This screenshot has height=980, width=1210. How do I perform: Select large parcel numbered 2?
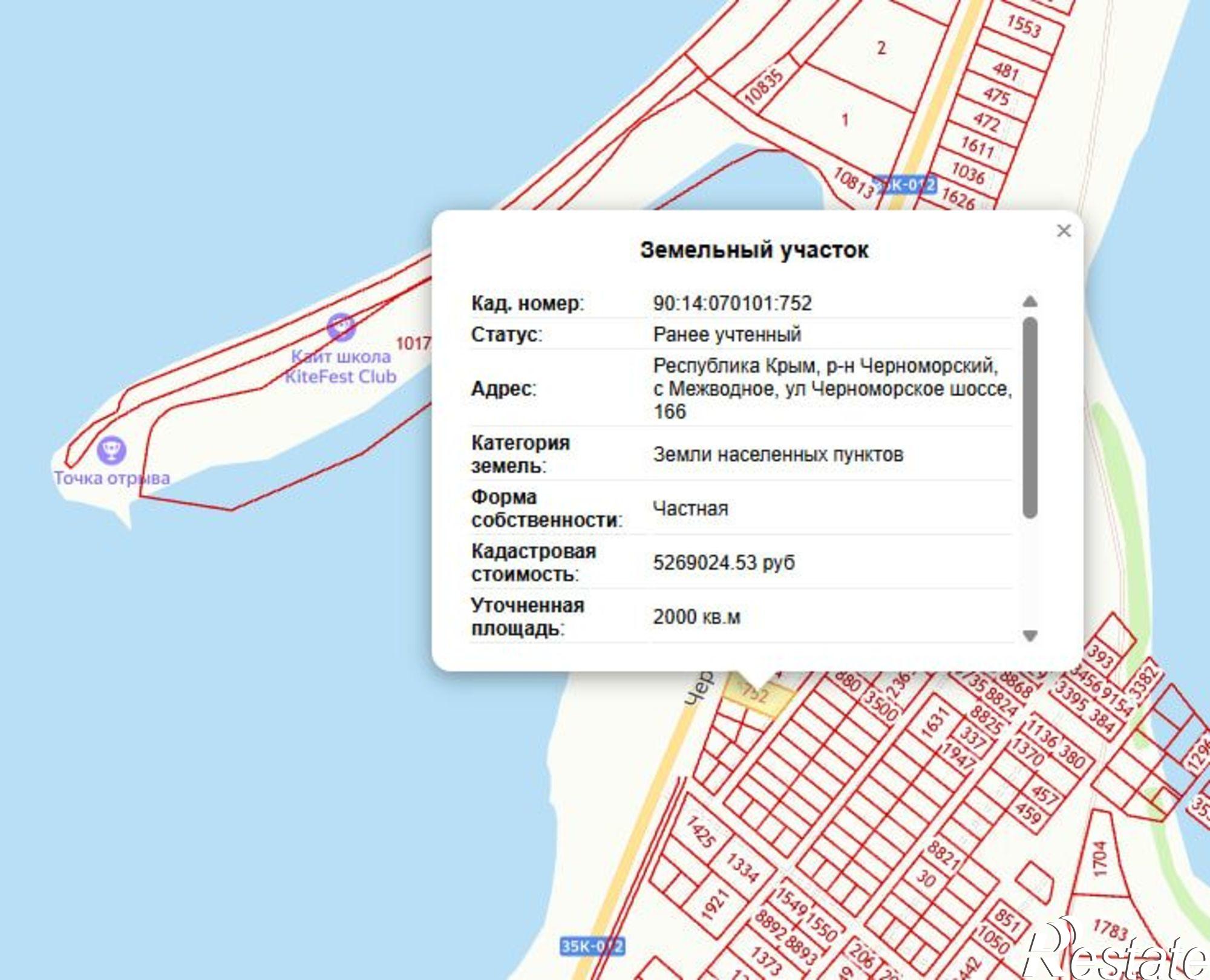coord(881,48)
